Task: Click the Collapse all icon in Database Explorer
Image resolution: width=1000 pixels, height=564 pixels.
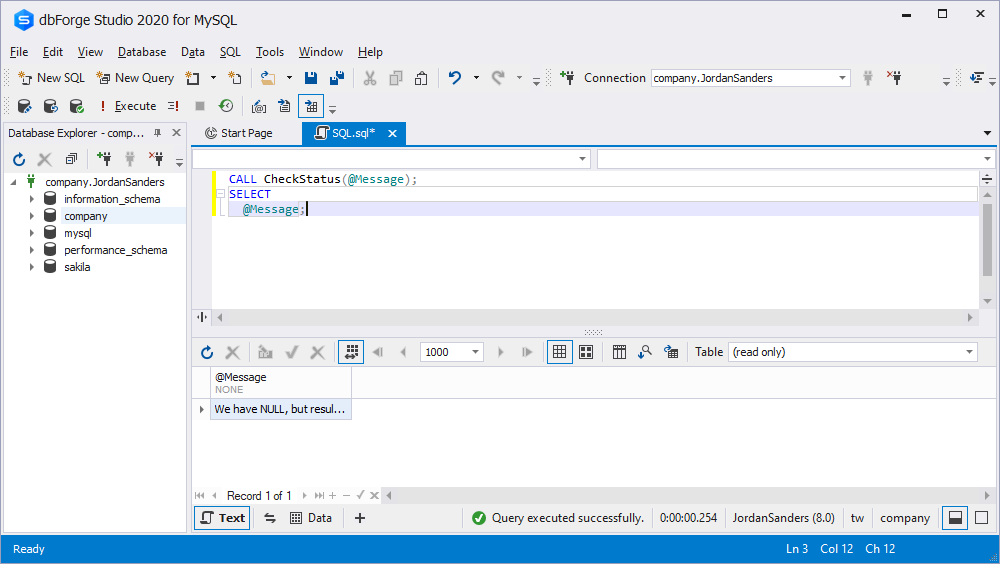Action: pos(71,159)
